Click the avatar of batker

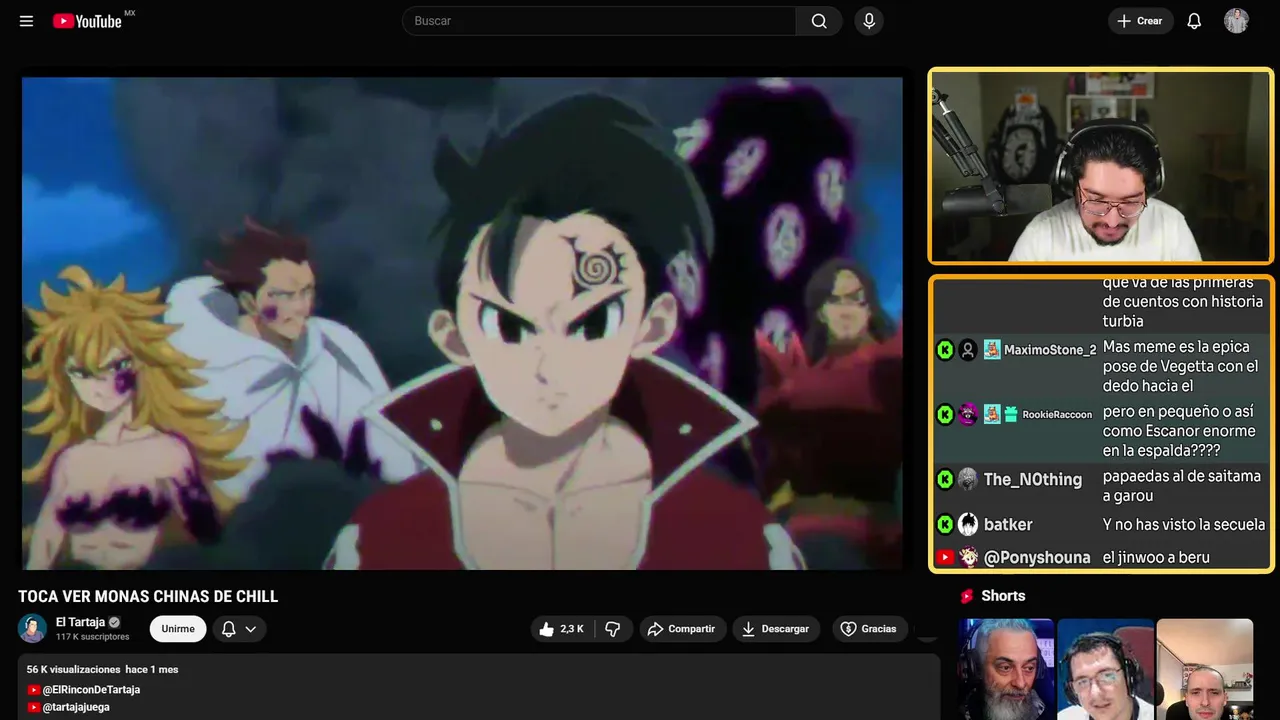tap(968, 524)
